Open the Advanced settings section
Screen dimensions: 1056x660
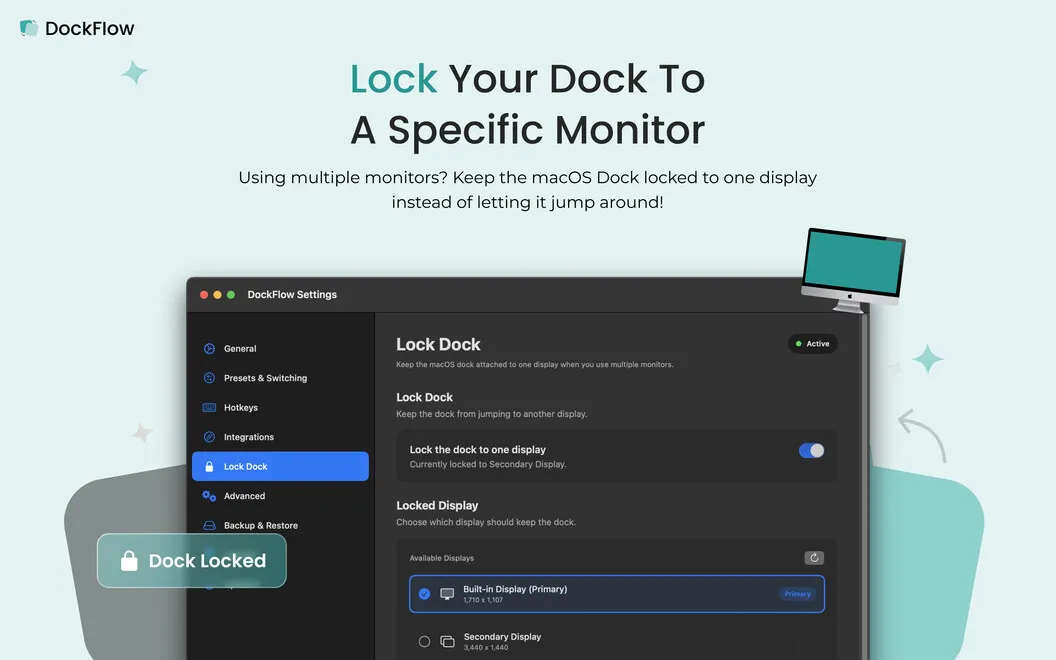[280, 496]
